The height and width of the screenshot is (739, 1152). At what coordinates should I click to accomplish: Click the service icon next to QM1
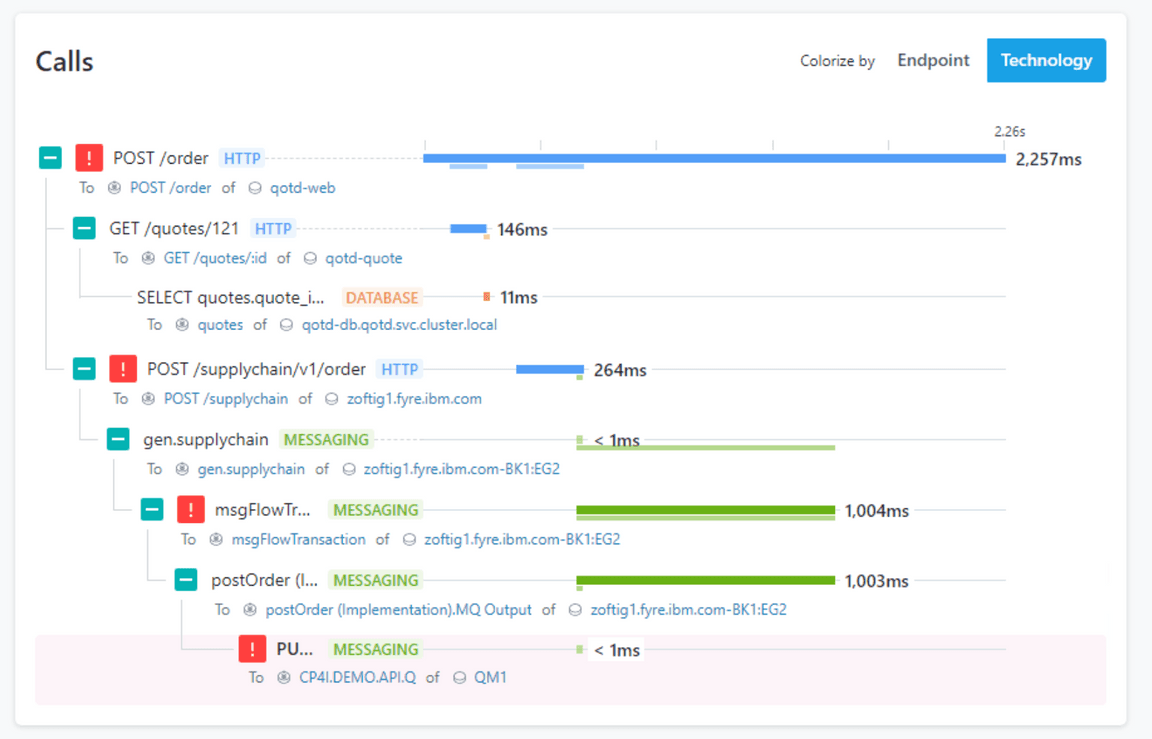click(x=461, y=677)
